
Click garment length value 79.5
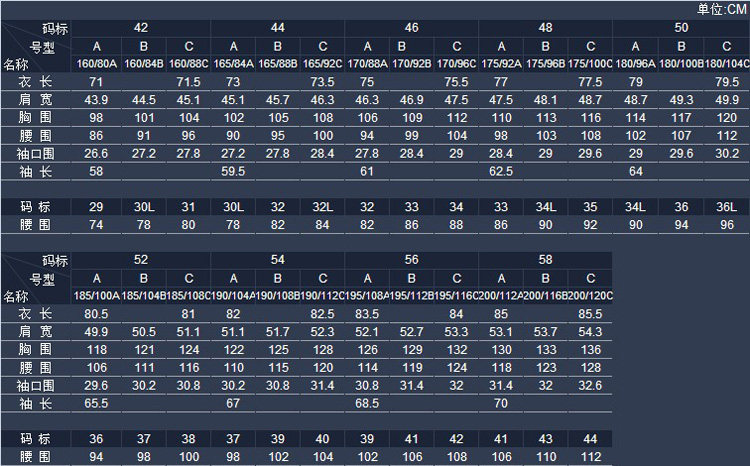click(727, 82)
